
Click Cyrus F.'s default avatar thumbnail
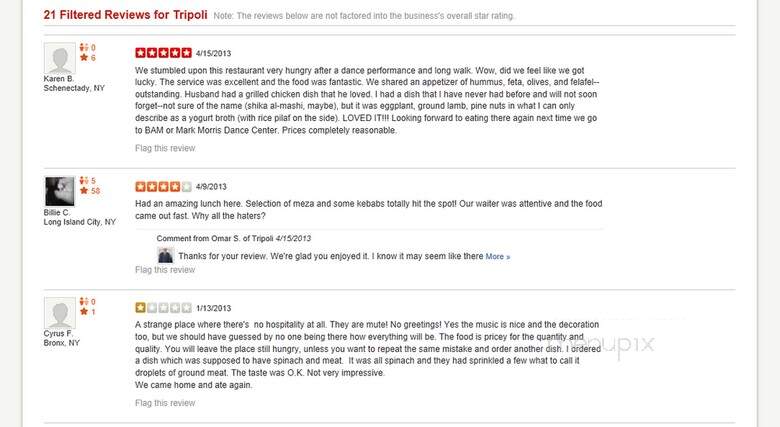click(60, 313)
